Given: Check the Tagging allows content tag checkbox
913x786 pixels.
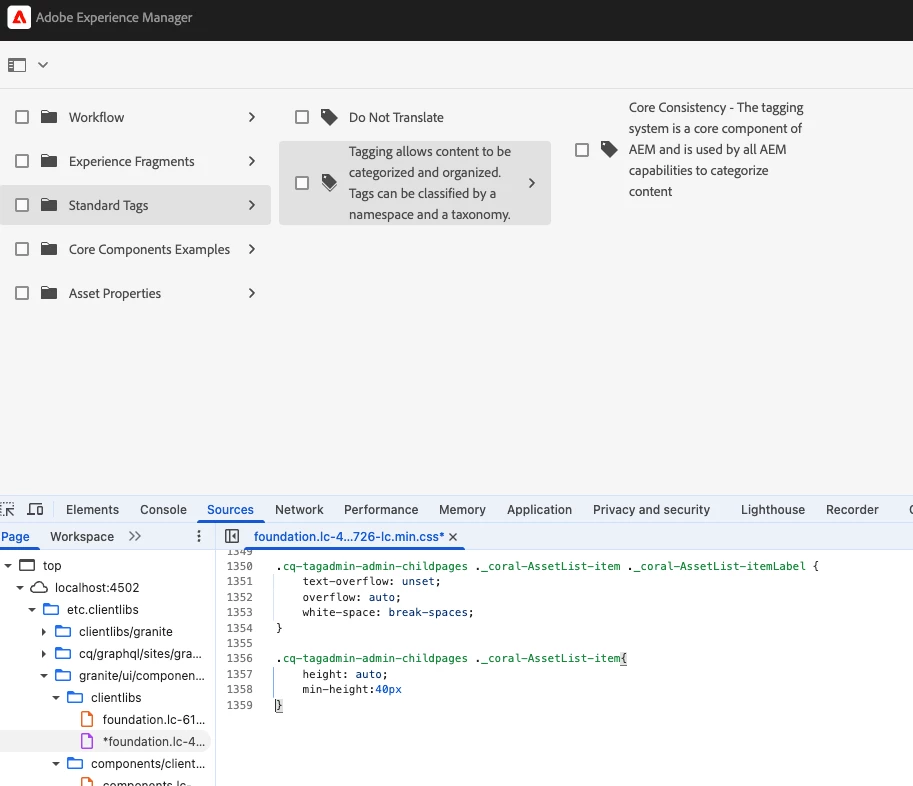Looking at the screenshot, I should 302,183.
